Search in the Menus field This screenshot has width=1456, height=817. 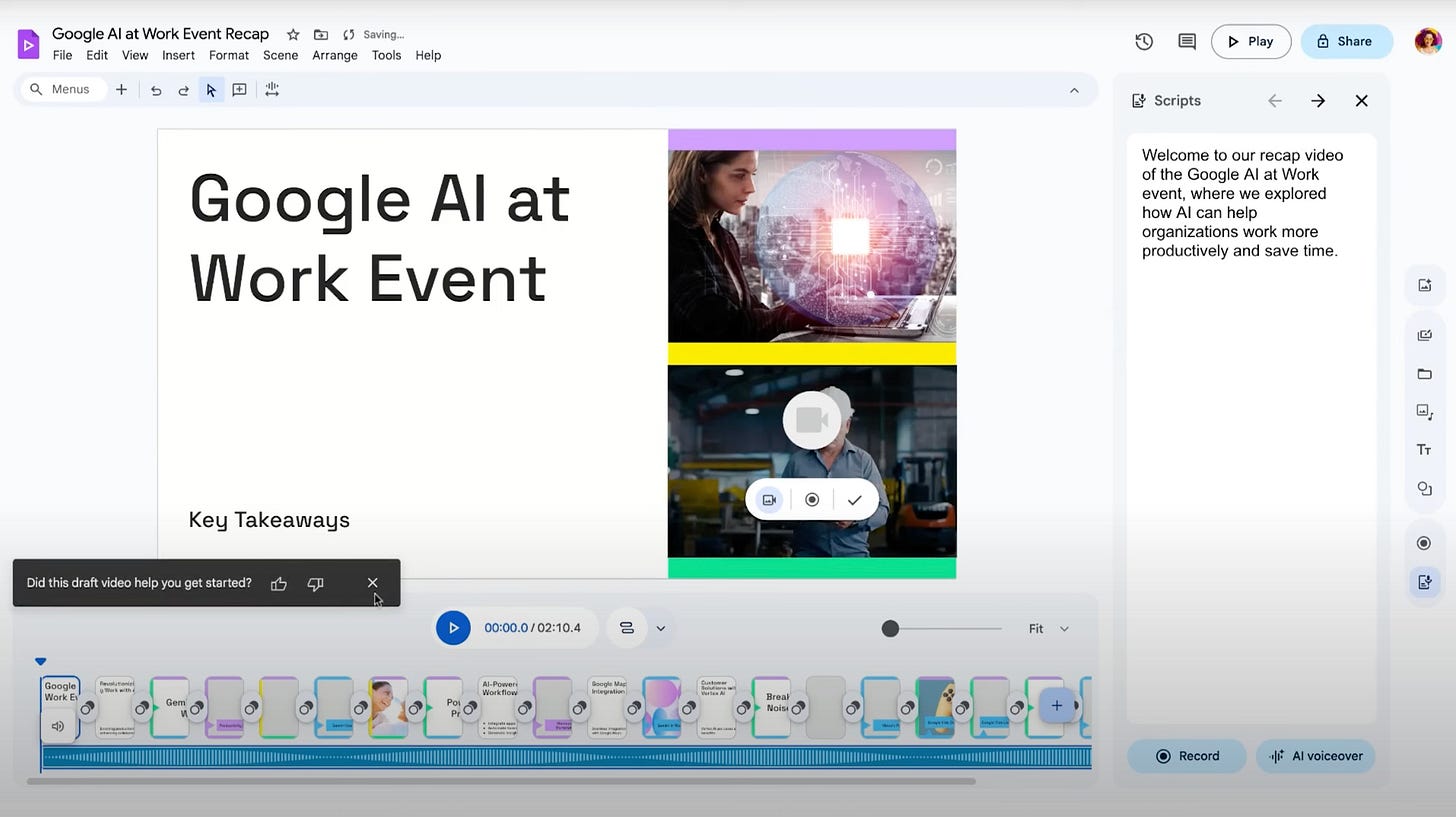pos(63,89)
